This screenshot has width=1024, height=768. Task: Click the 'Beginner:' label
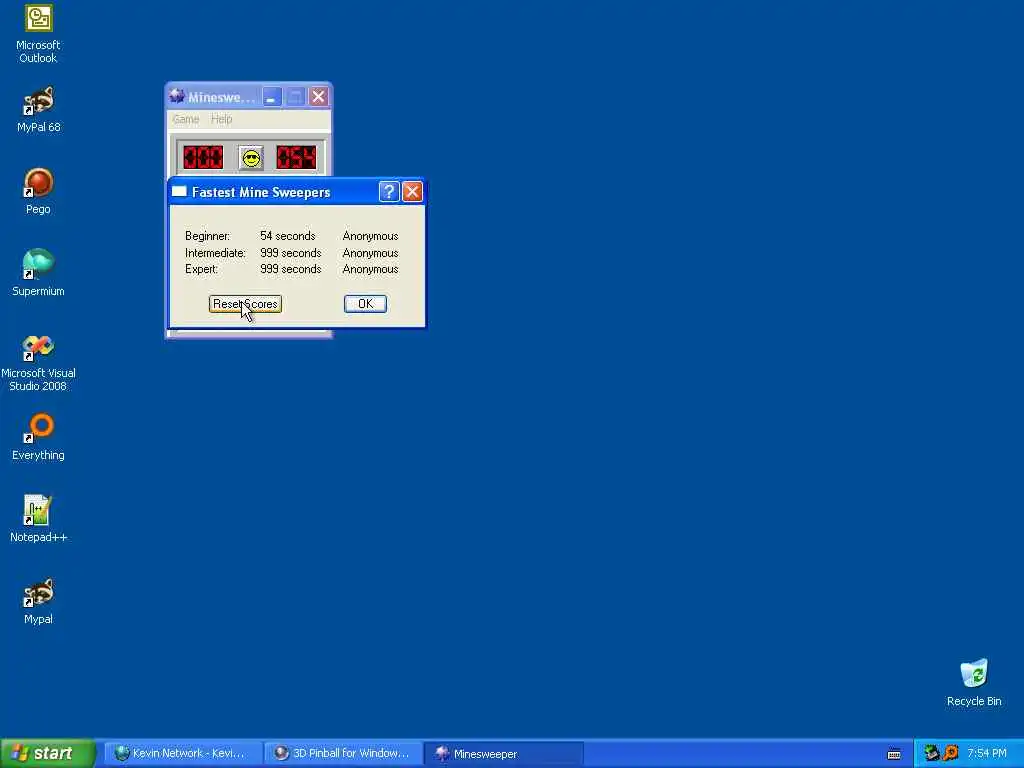click(207, 236)
